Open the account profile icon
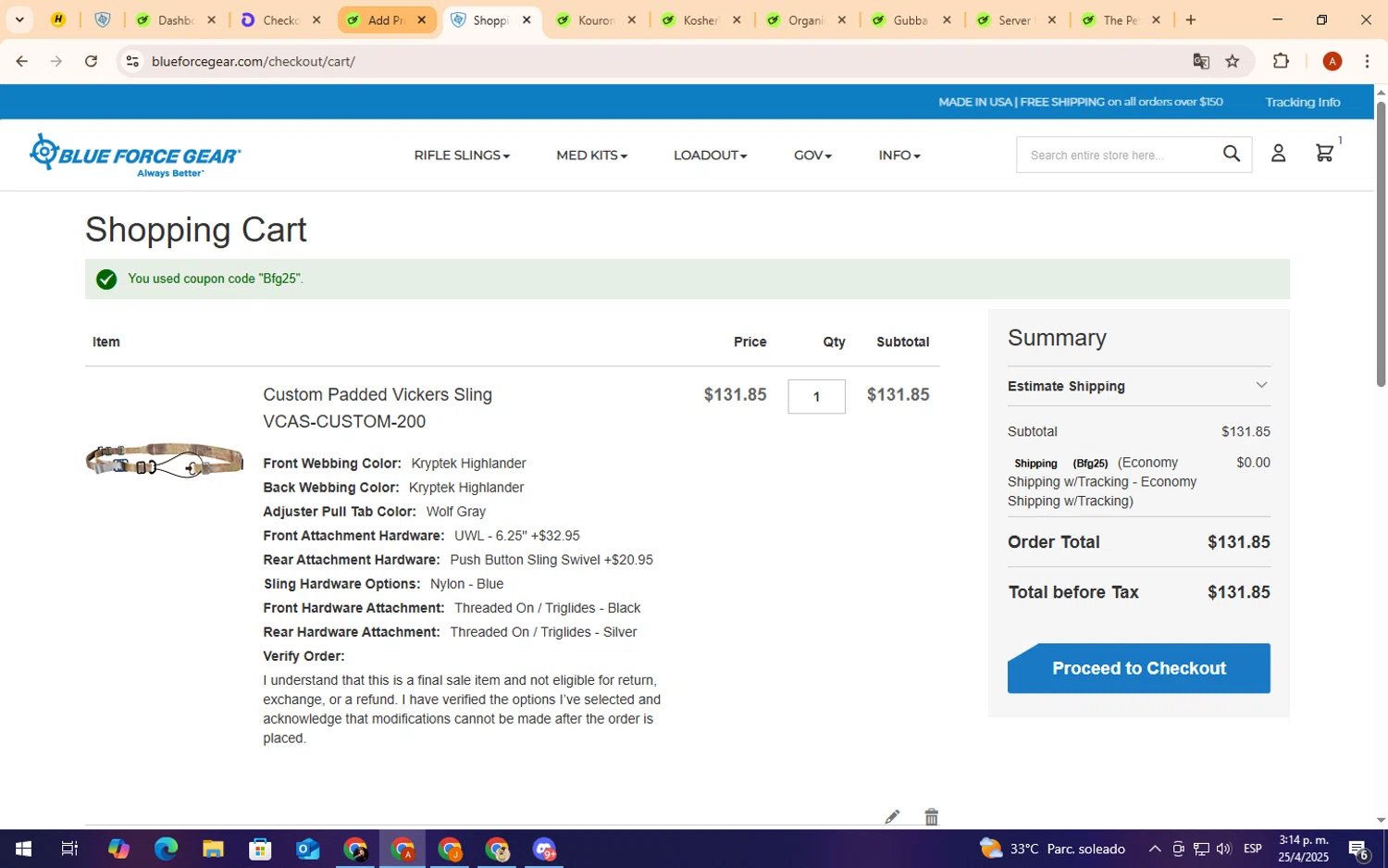The height and width of the screenshot is (868, 1388). pyautogui.click(x=1278, y=154)
